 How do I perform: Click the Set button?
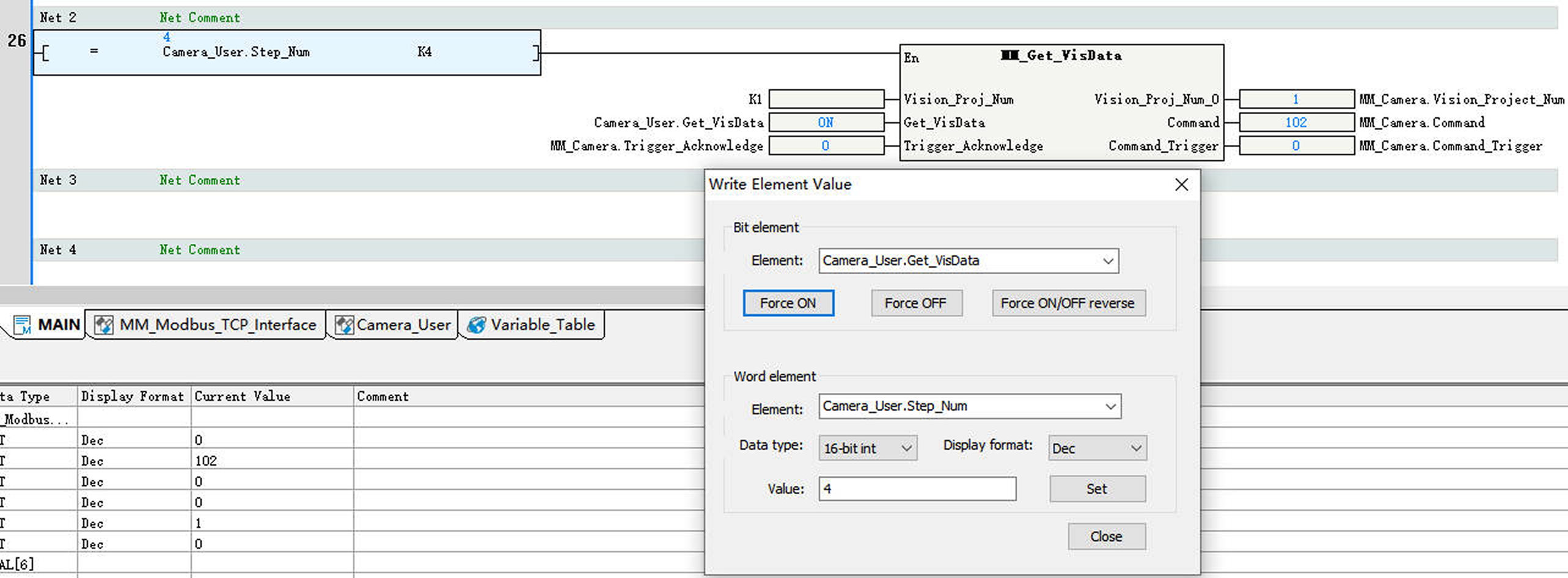click(x=1097, y=489)
